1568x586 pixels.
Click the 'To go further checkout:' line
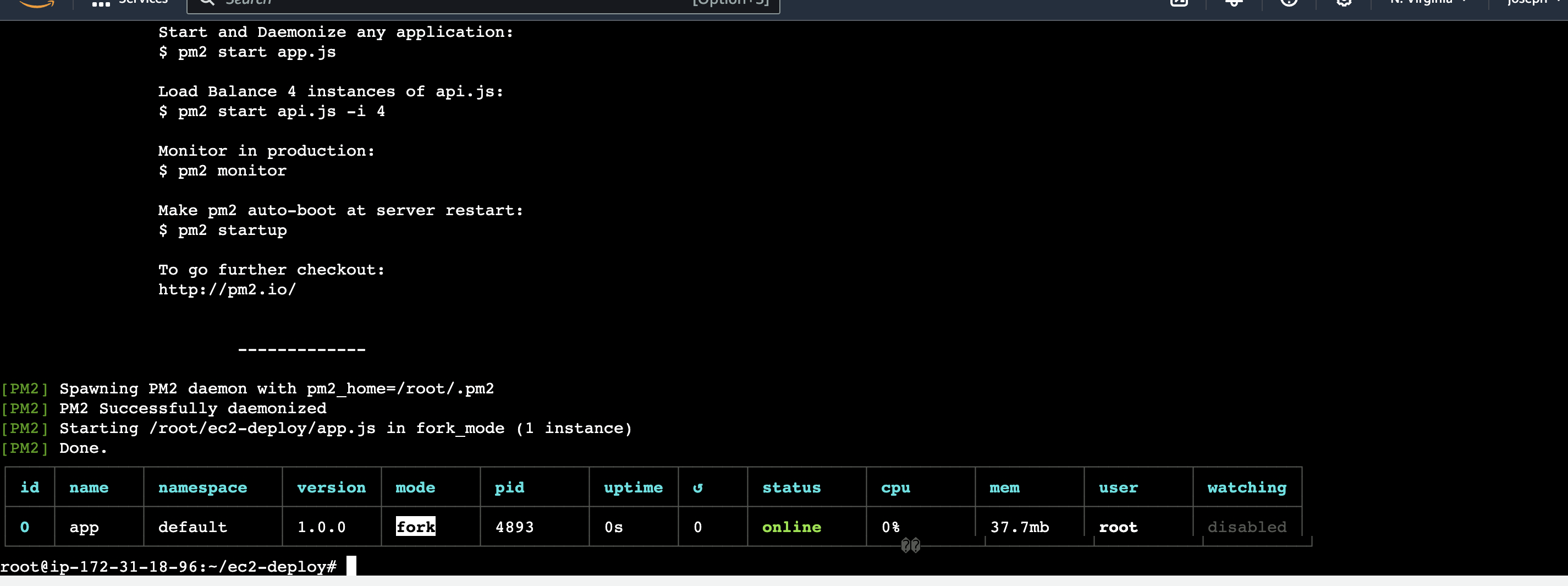(x=272, y=270)
